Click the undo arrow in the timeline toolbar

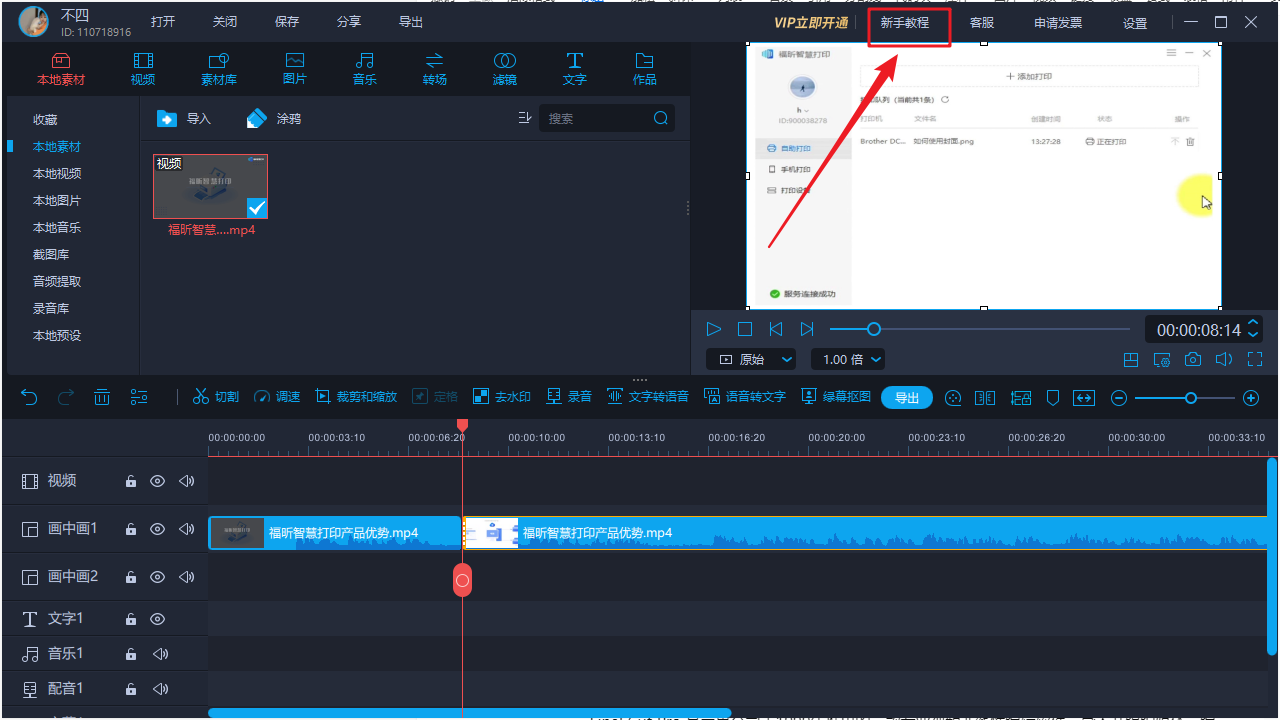29,397
